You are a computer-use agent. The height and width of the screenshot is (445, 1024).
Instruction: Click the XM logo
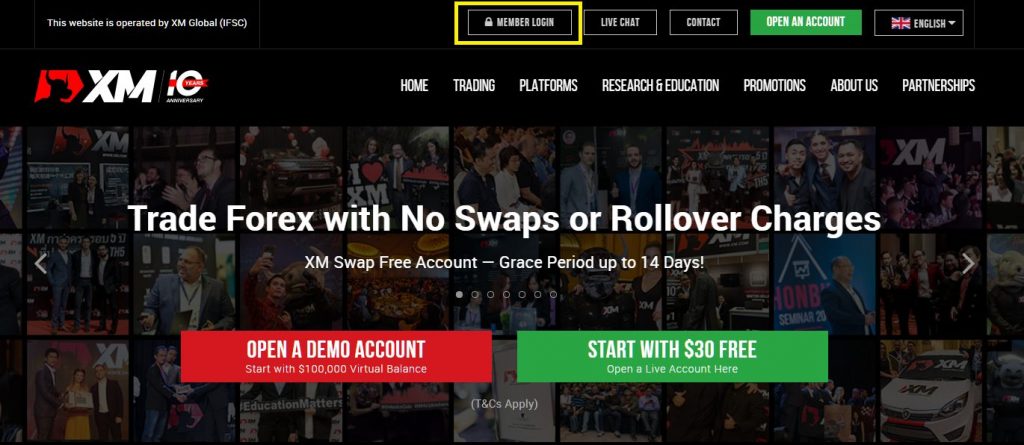click(x=95, y=86)
